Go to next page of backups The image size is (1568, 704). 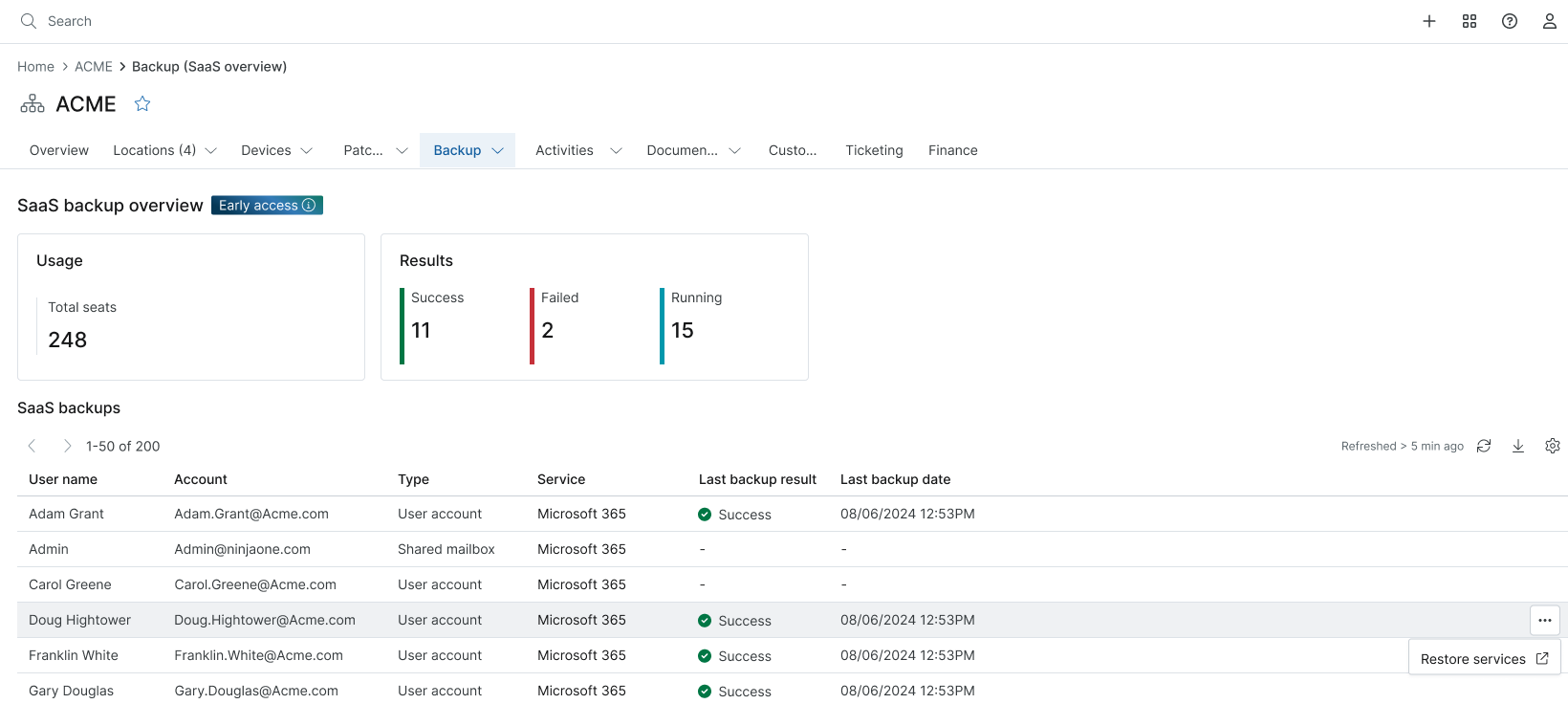67,446
